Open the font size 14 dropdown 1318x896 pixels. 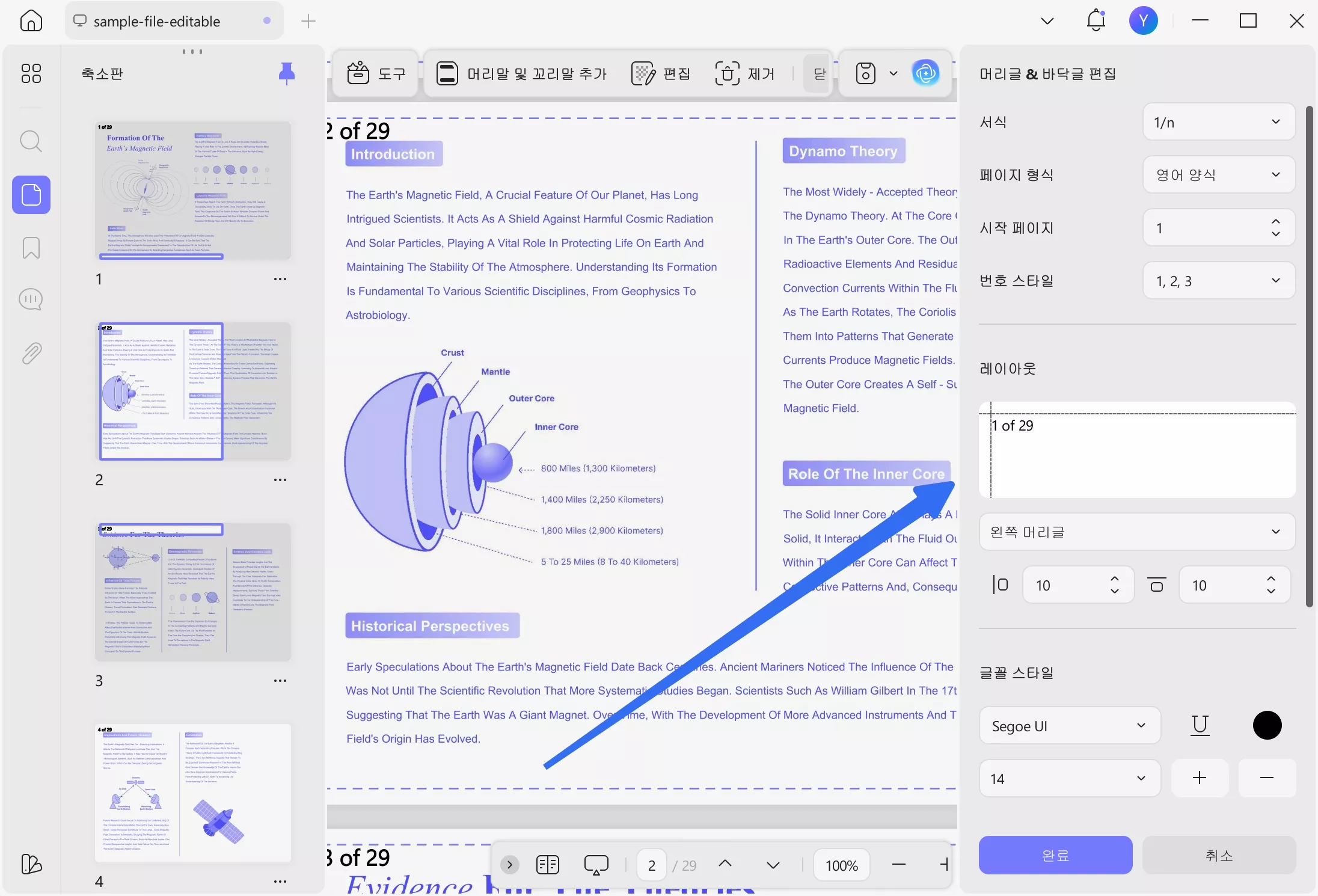[1070, 779]
